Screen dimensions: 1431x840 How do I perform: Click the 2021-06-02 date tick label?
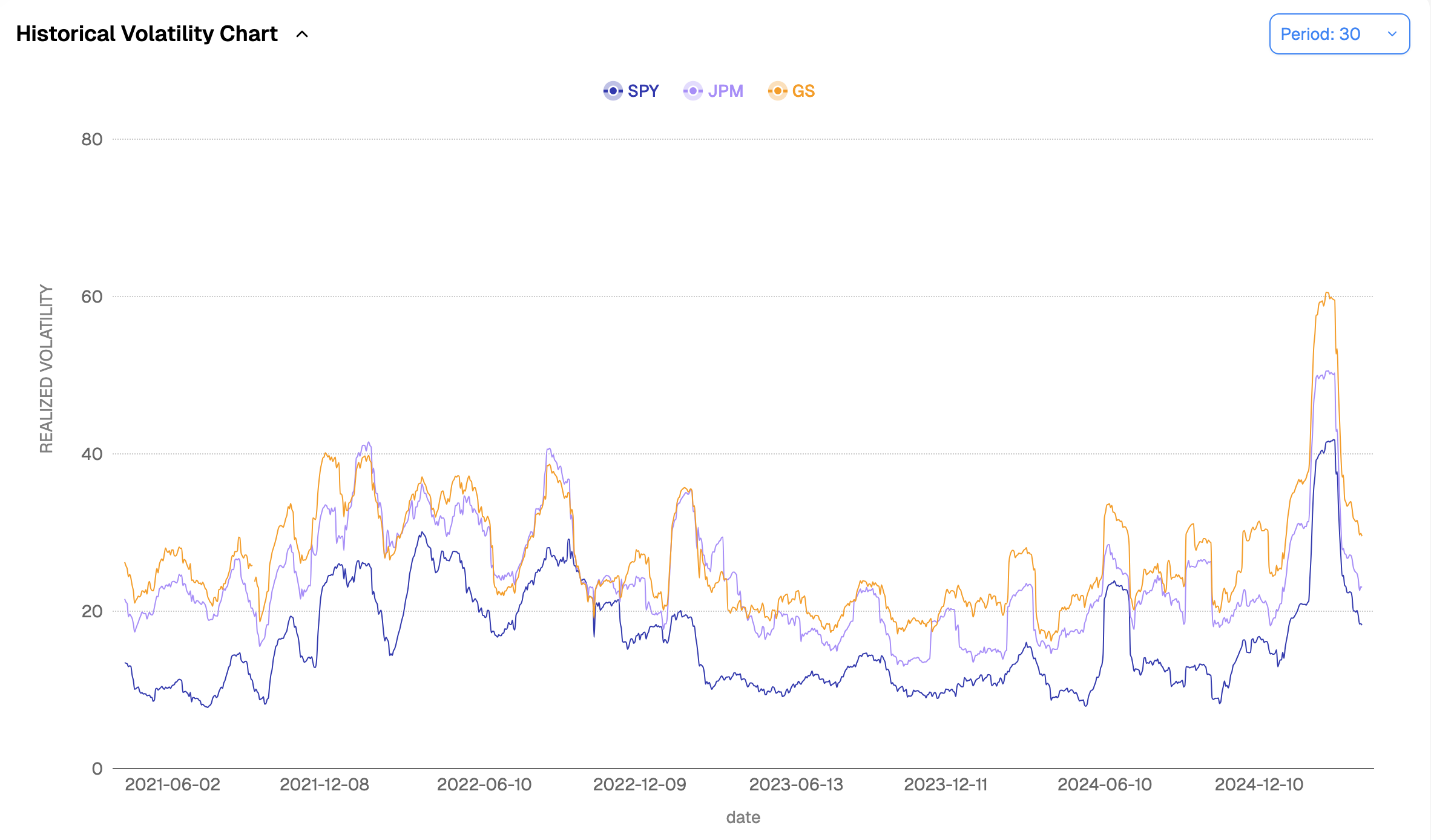tap(173, 784)
